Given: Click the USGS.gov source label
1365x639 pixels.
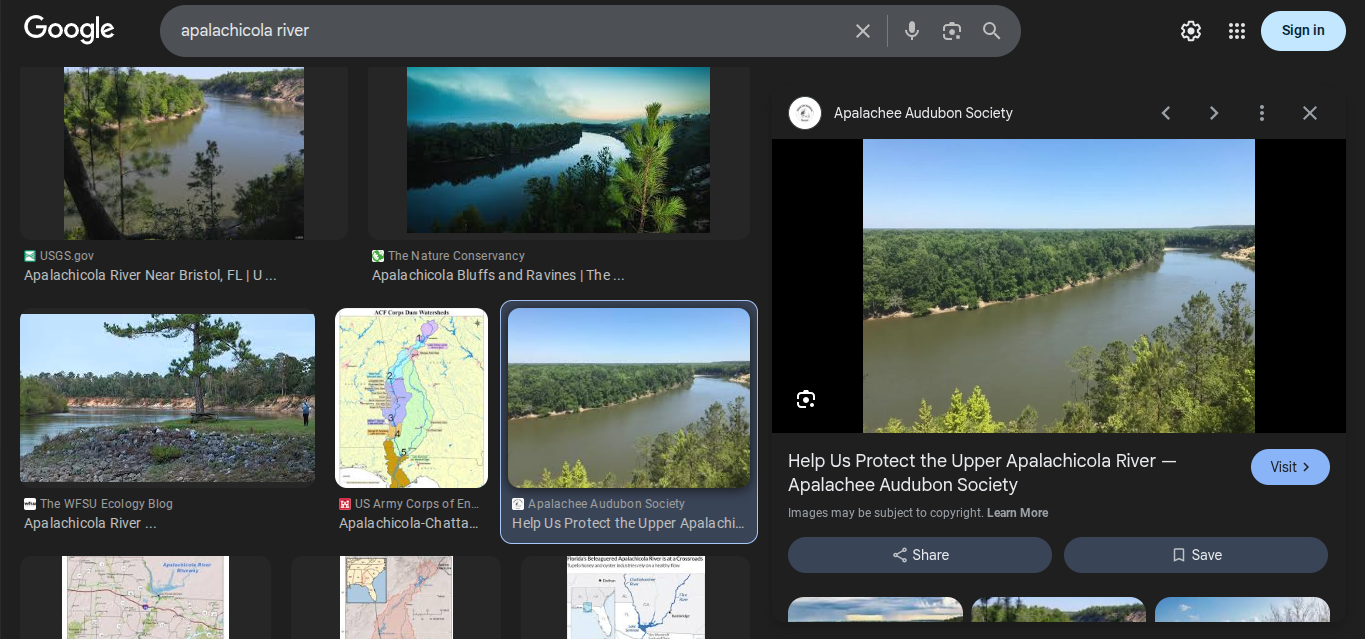Looking at the screenshot, I should click(x=67, y=256).
